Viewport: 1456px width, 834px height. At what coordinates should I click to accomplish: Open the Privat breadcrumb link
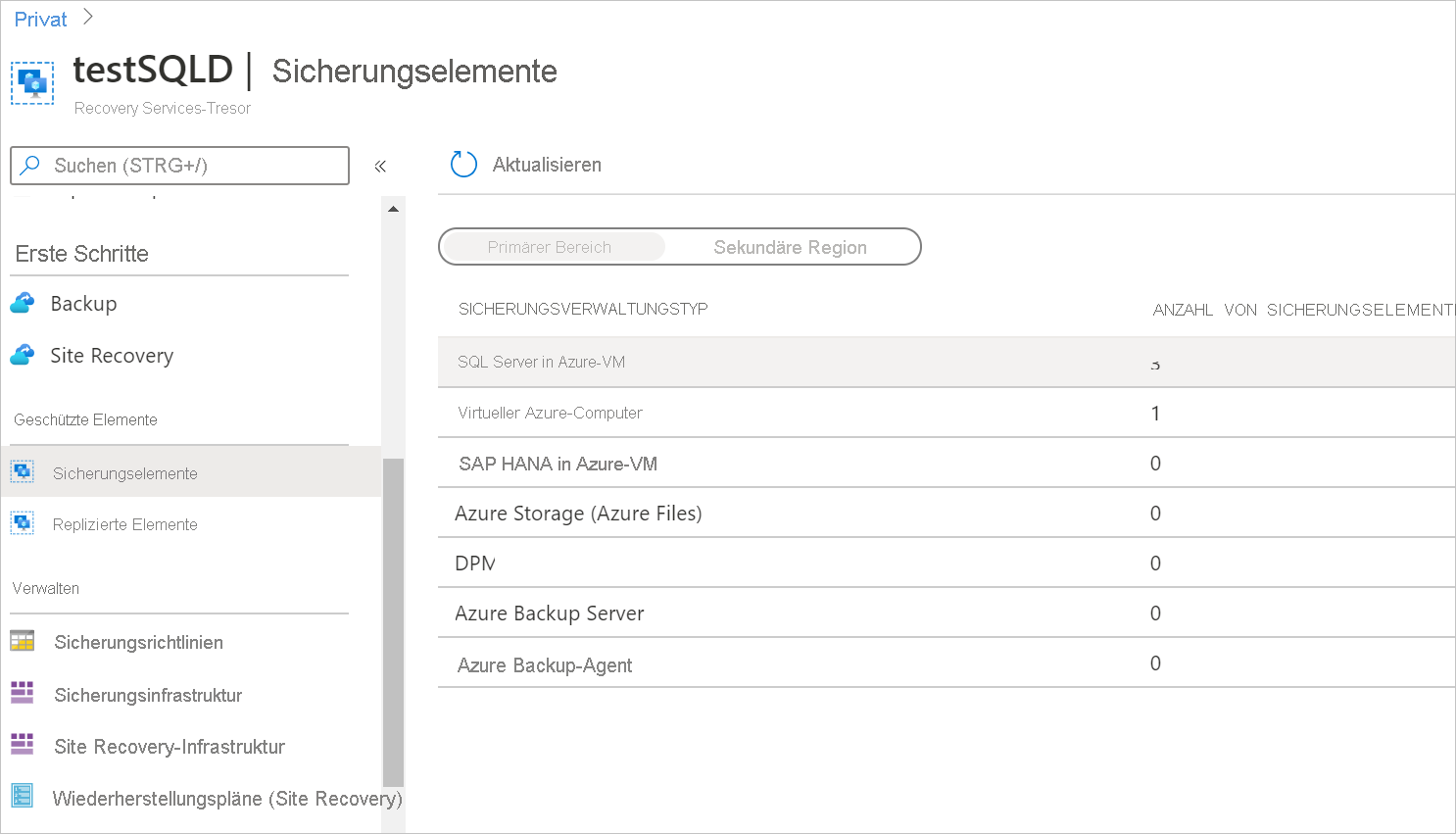click(x=39, y=18)
